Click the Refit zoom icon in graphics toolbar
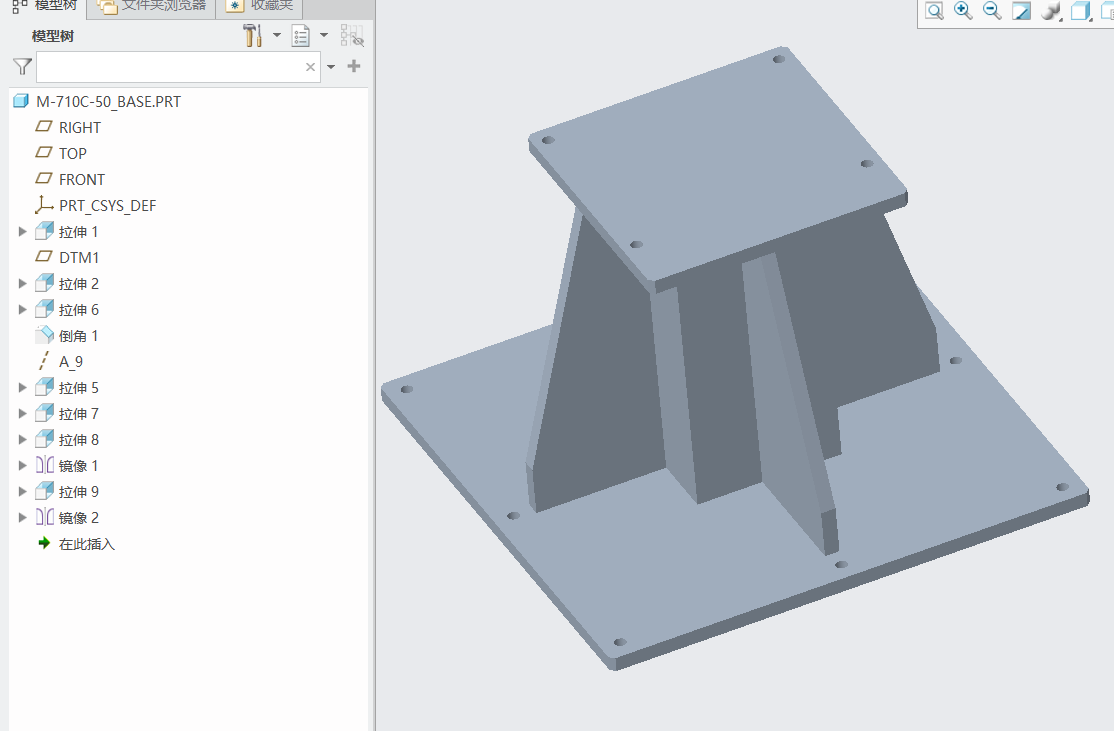The height and width of the screenshot is (731, 1114). 934,11
